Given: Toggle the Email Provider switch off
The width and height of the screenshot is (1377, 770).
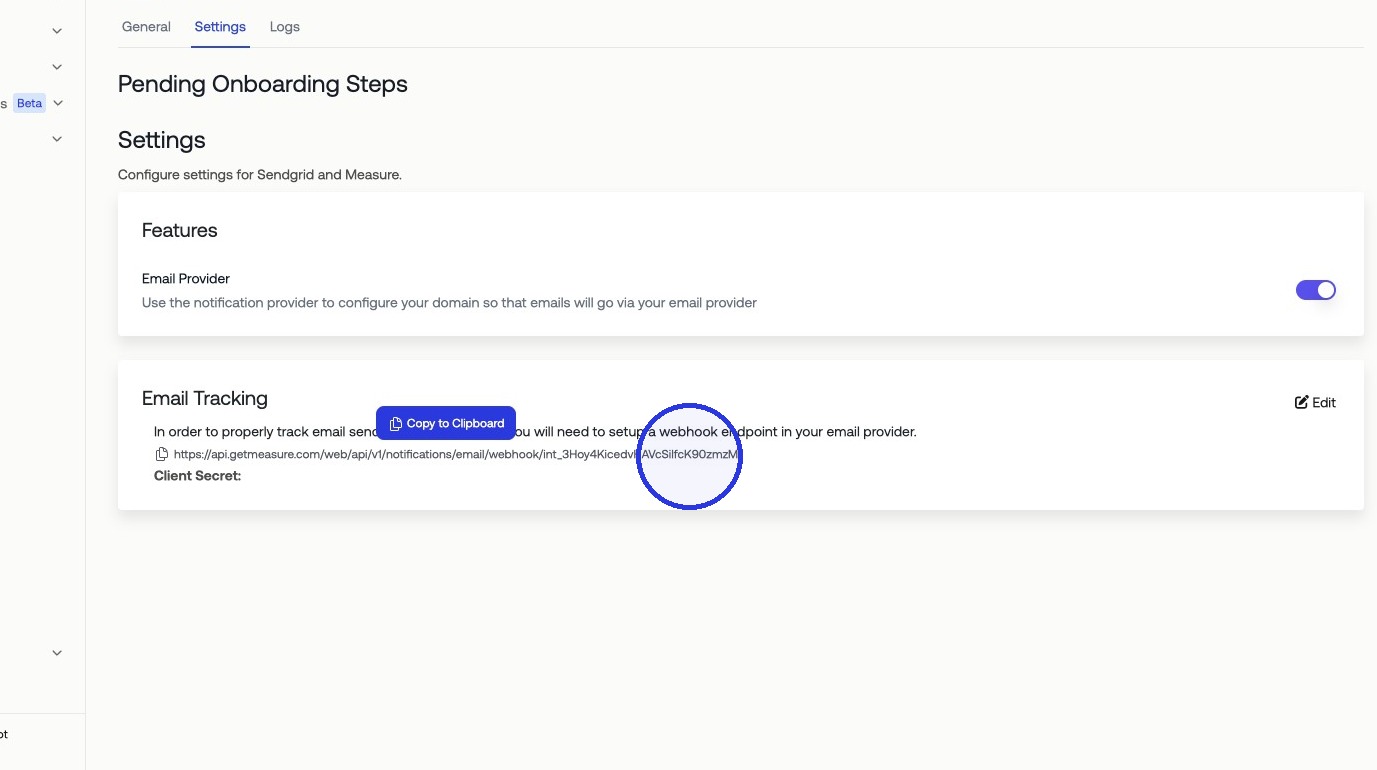Looking at the screenshot, I should (1315, 290).
